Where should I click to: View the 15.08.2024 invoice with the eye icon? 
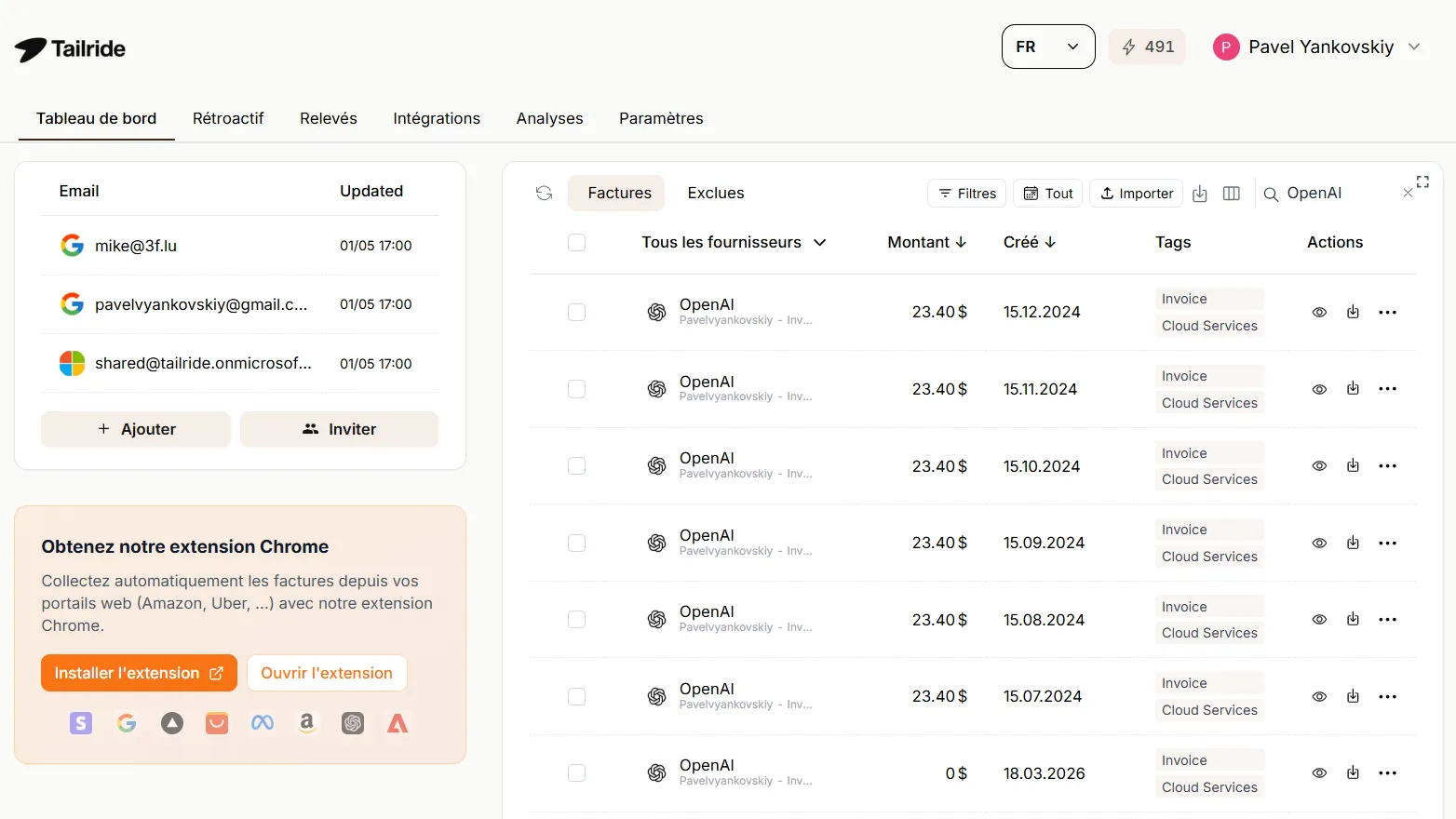click(x=1319, y=619)
